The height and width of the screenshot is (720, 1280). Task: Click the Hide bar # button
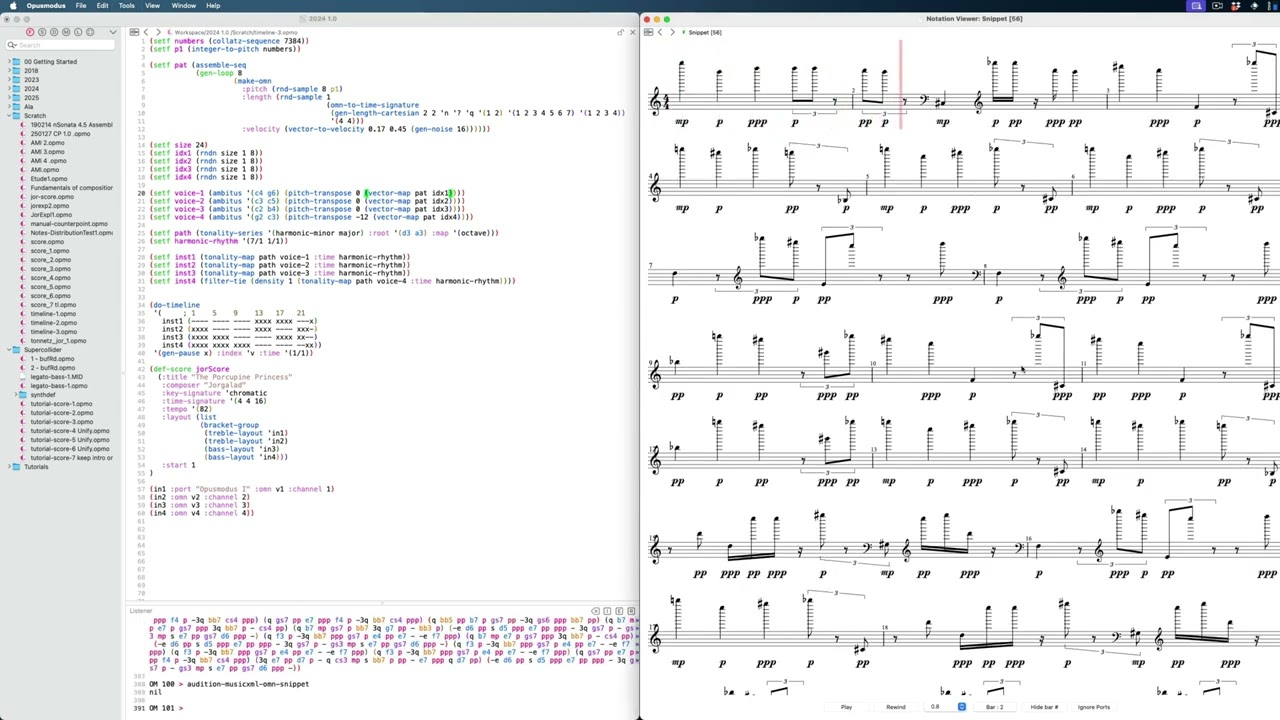pyautogui.click(x=1044, y=707)
